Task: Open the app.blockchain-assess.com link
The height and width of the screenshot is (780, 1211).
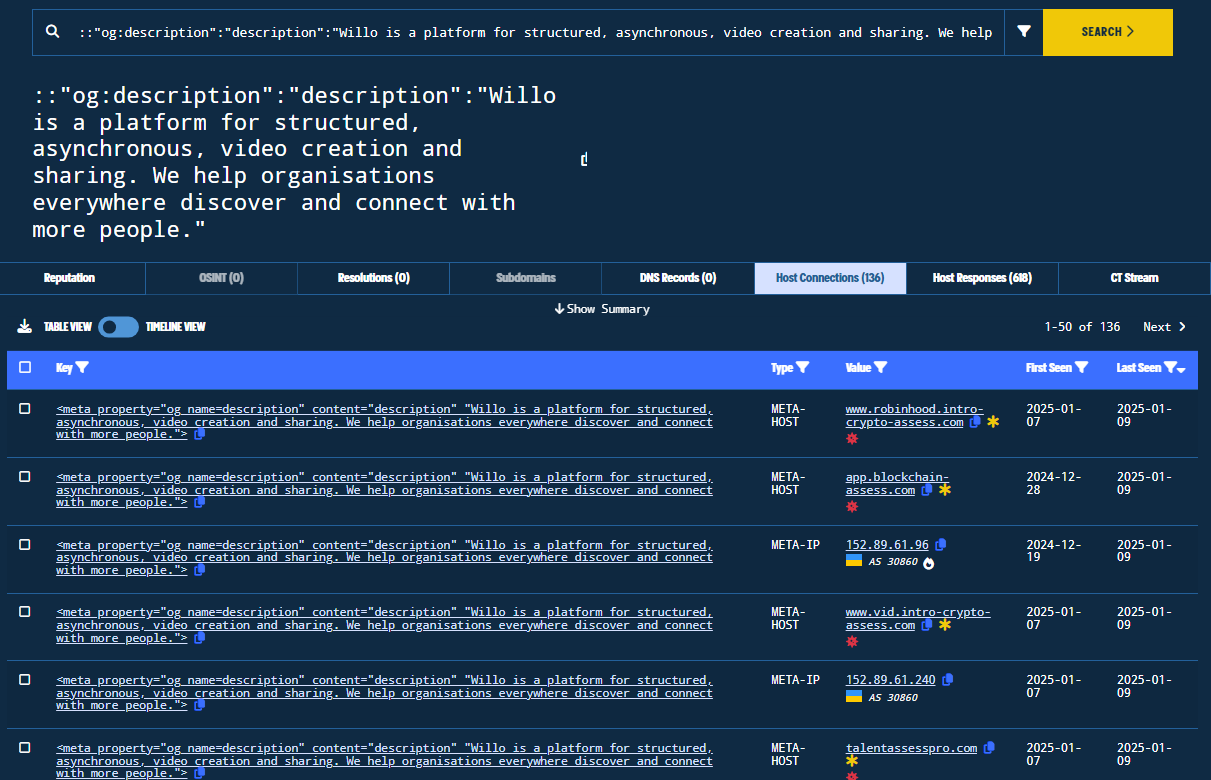Action: click(x=897, y=484)
